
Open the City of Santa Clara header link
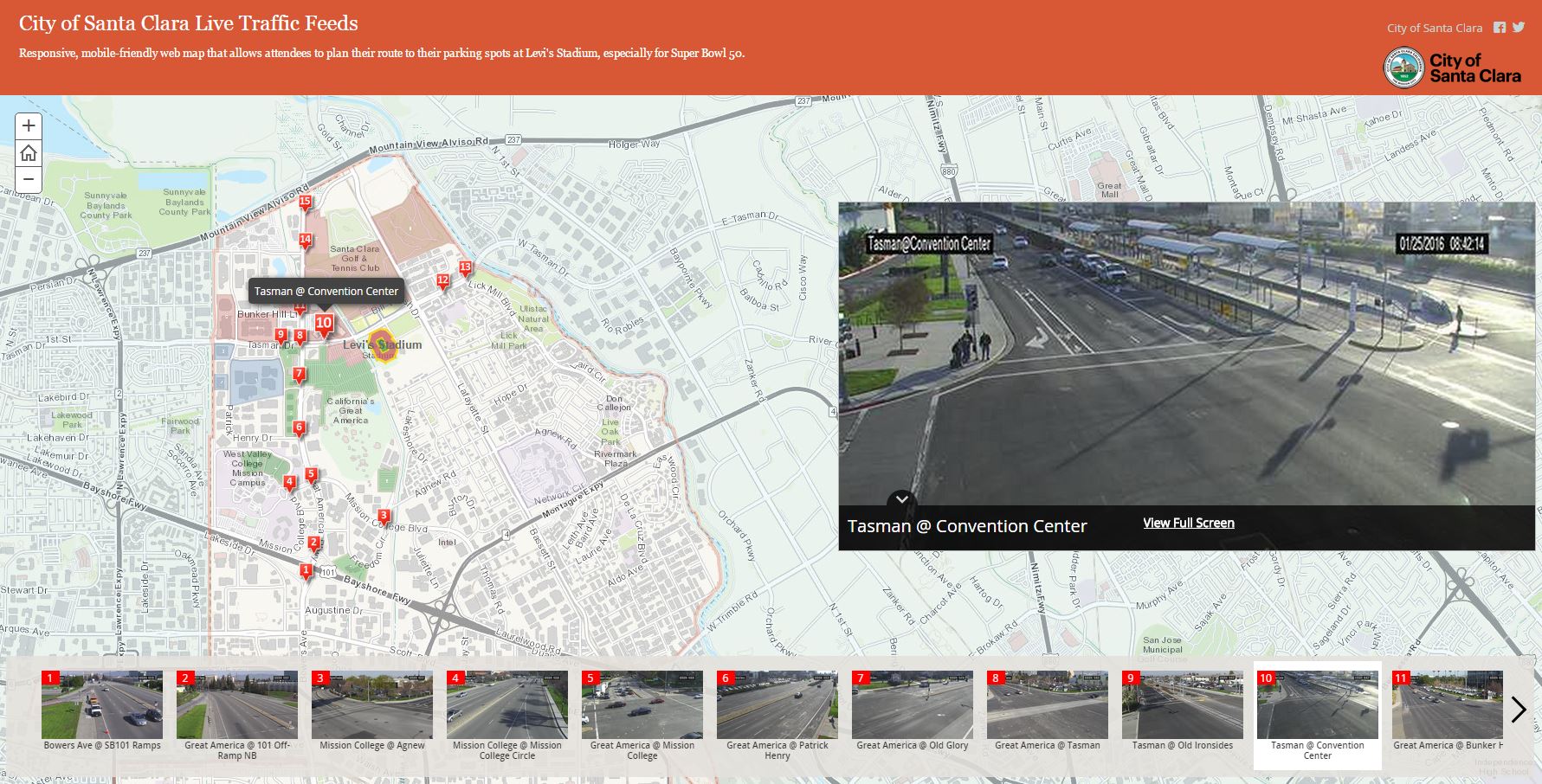pyautogui.click(x=1435, y=28)
